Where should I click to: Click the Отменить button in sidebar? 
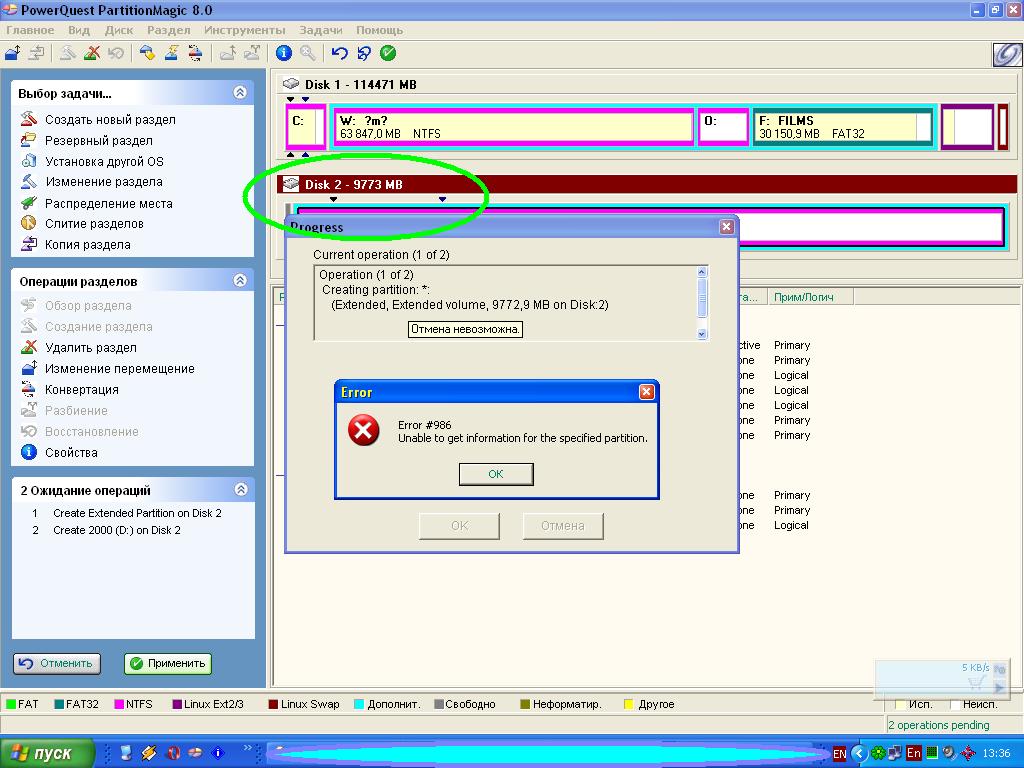(x=57, y=664)
